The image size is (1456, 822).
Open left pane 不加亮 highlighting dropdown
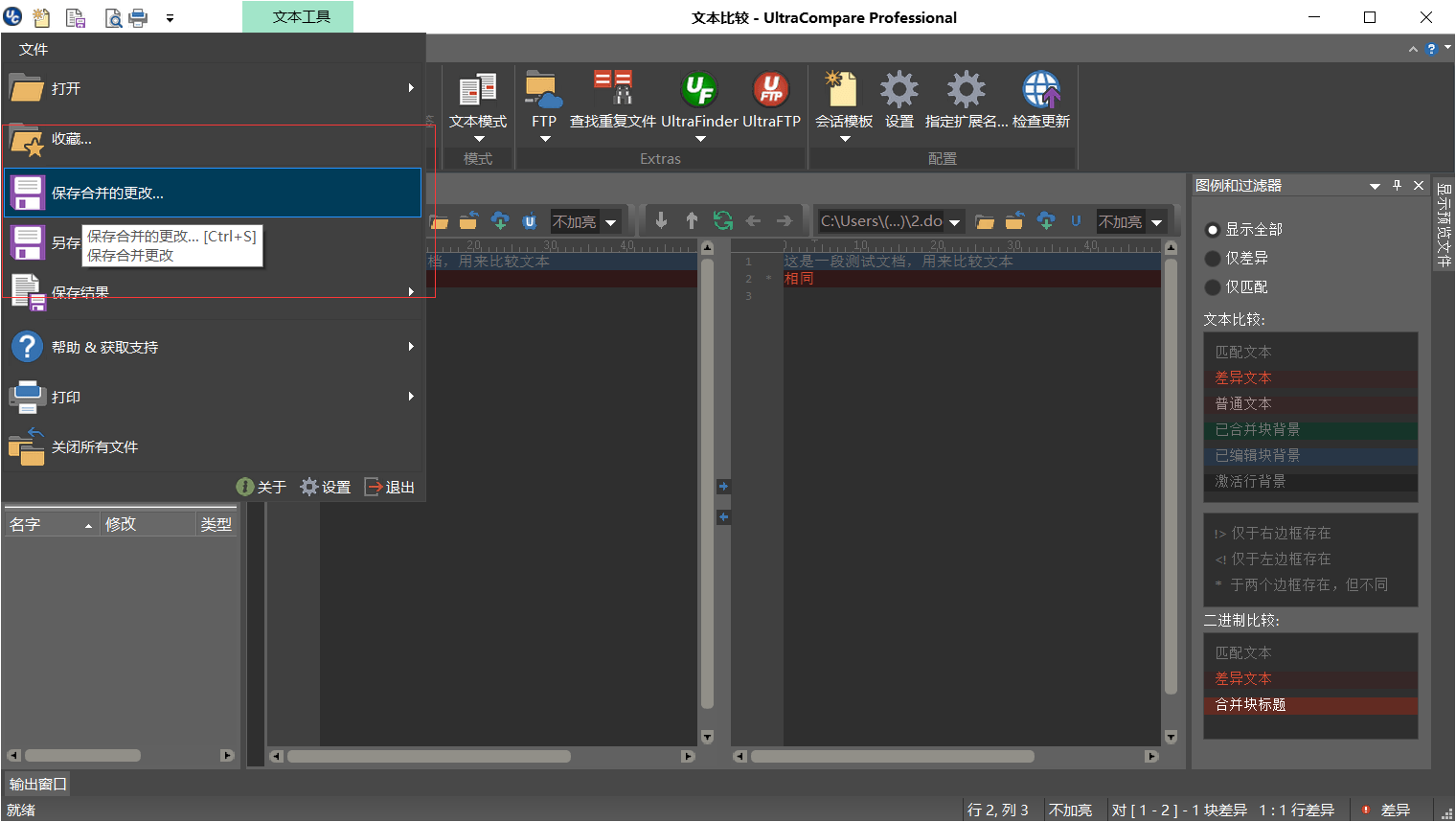(611, 222)
